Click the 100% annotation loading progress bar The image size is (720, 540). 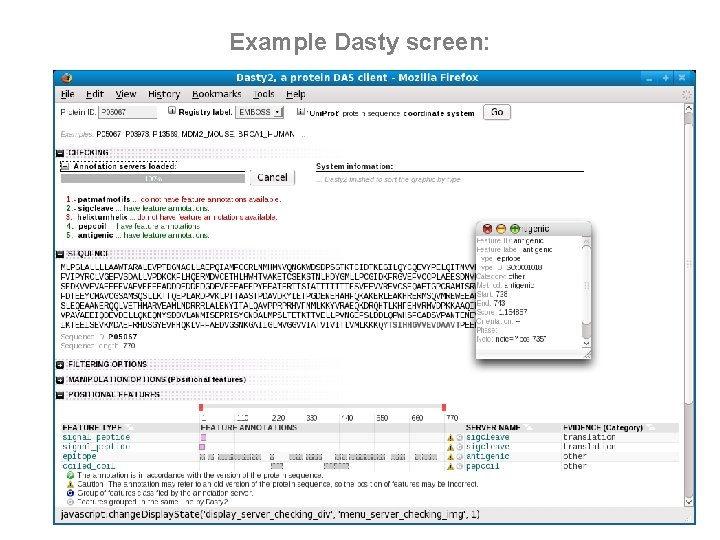point(153,178)
